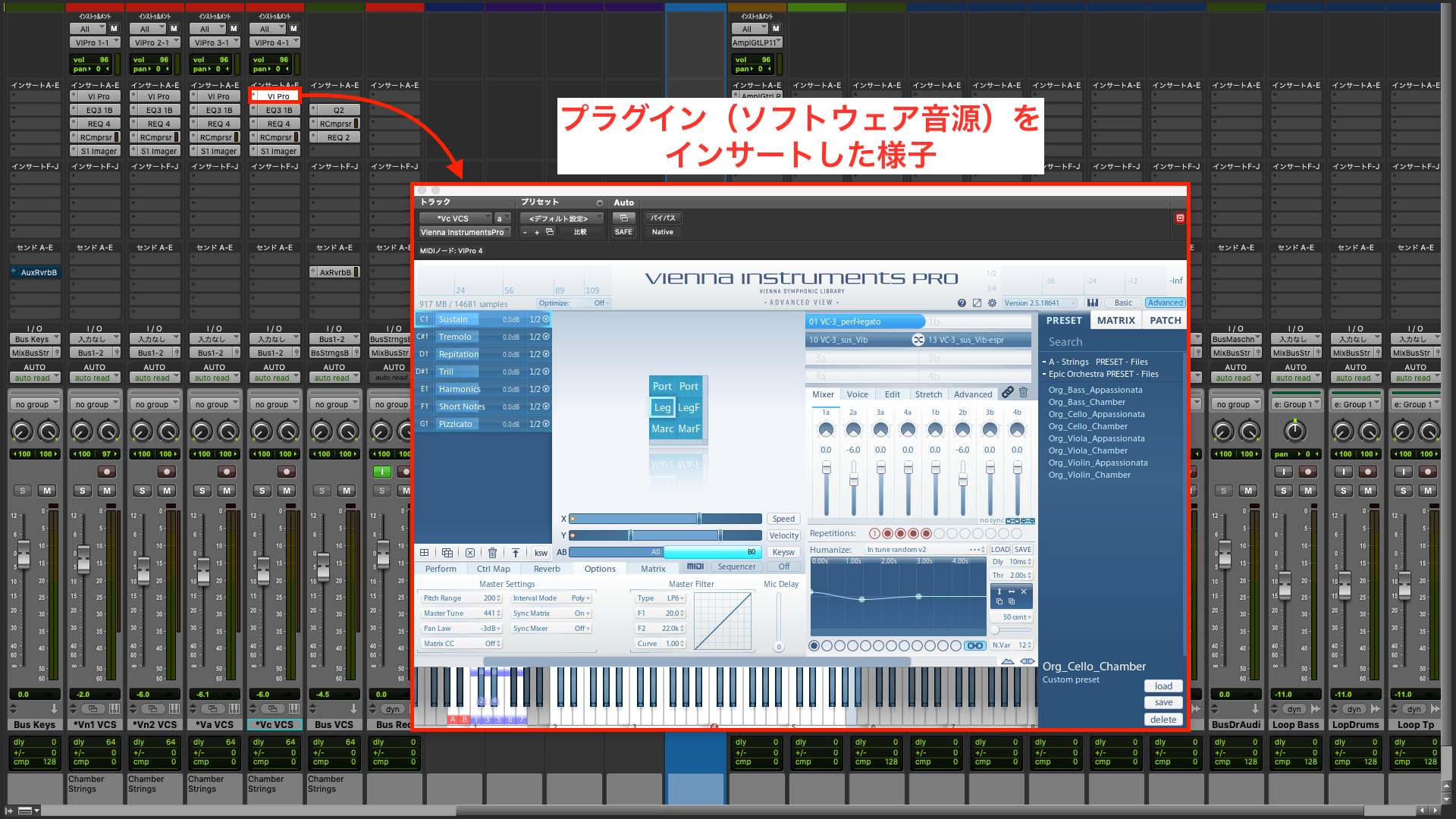Click the humanize LOAD button
This screenshot has width=1456, height=819.
click(1000, 550)
